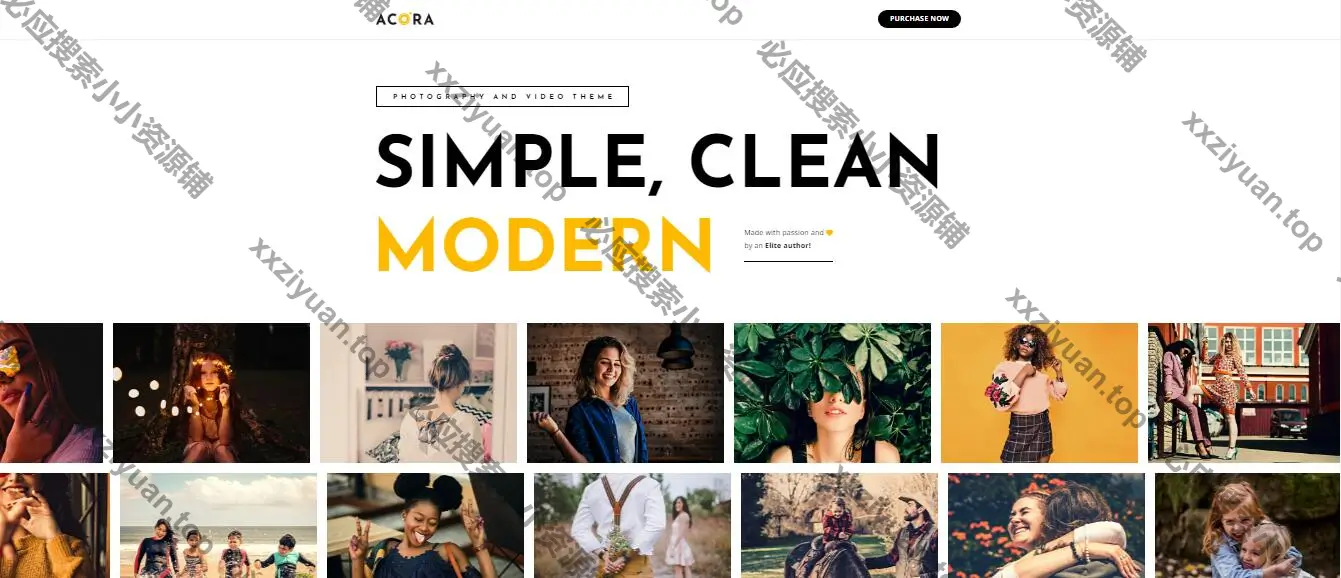This screenshot has height=578, width=1341.
Task: Open the girl with fairy lights photo
Action: pos(211,393)
